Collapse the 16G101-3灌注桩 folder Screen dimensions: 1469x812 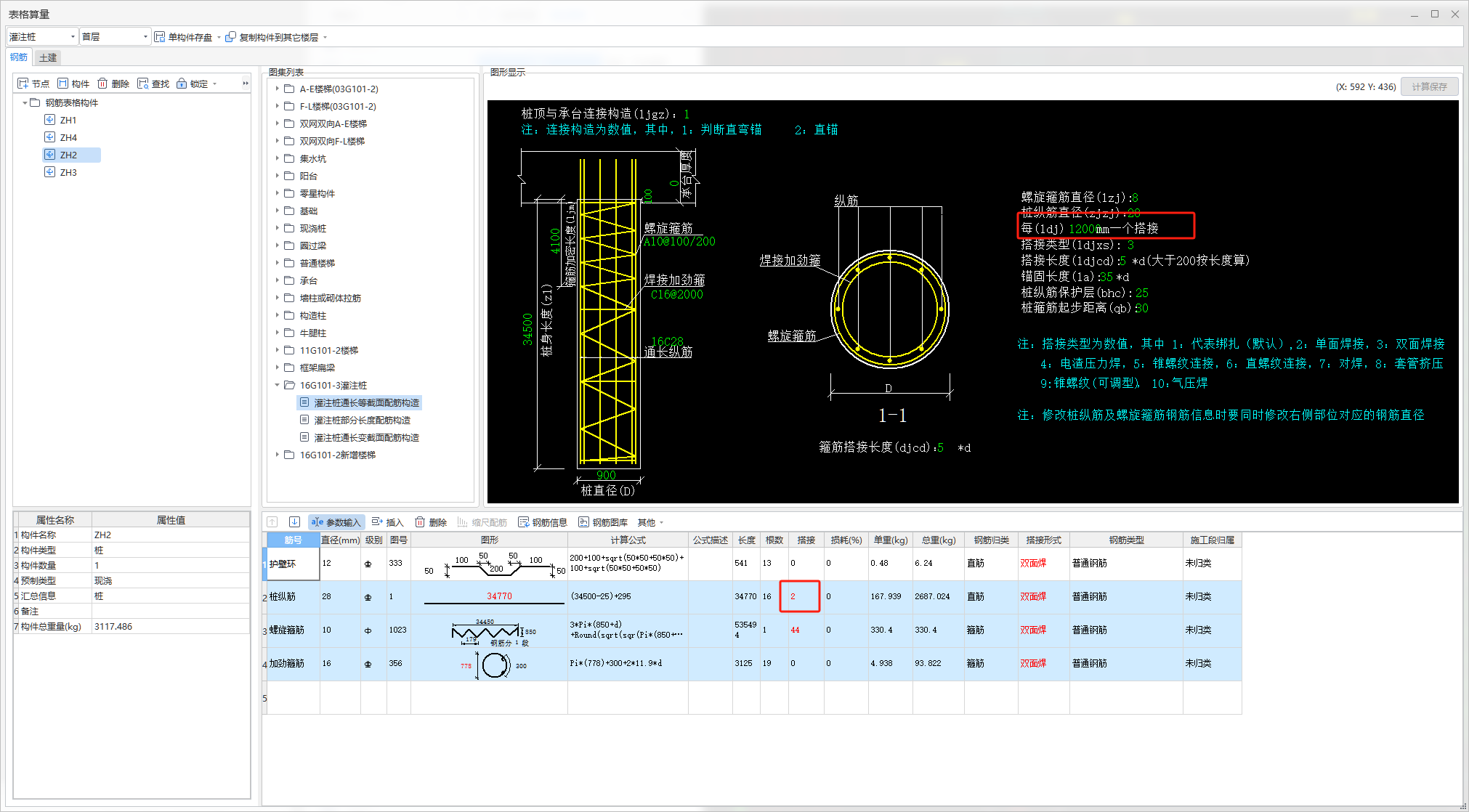tap(277, 385)
